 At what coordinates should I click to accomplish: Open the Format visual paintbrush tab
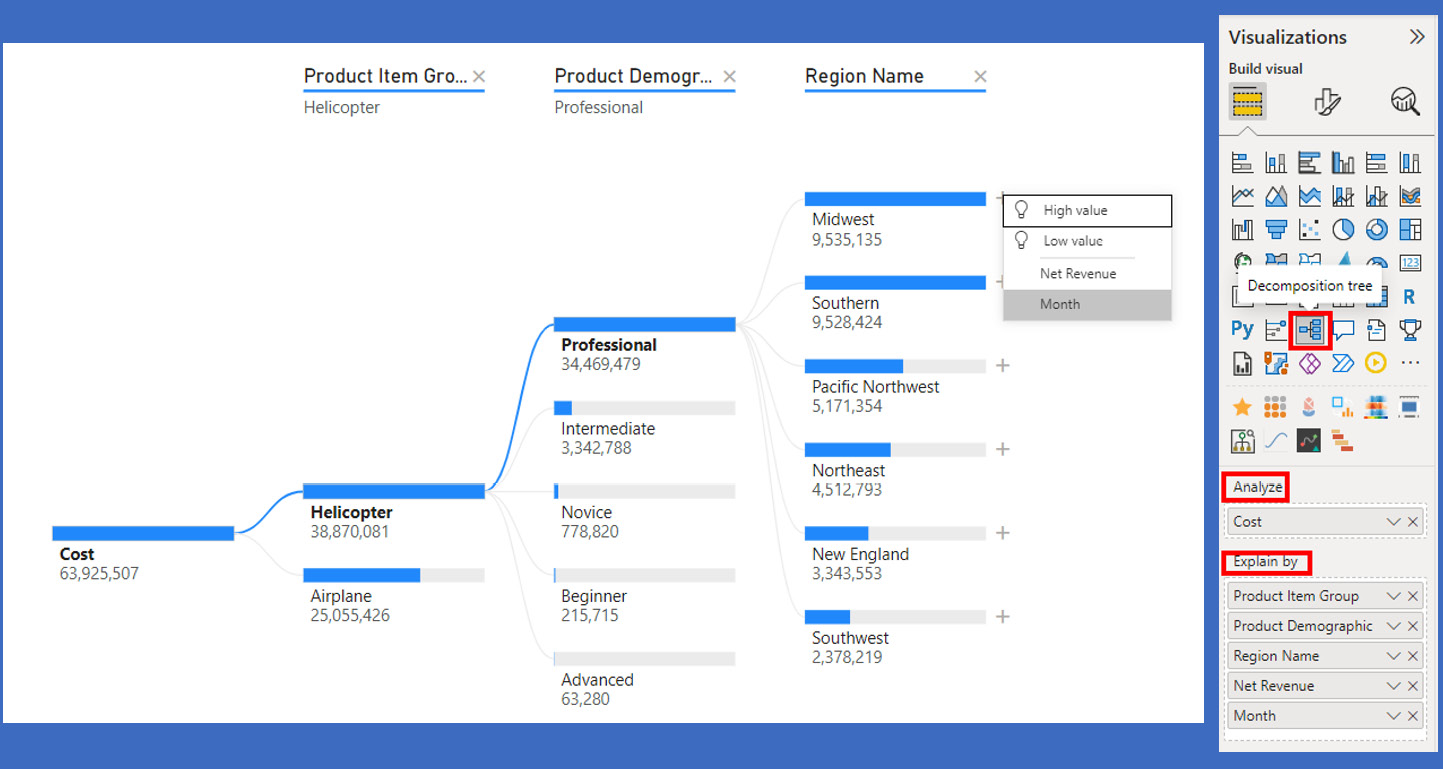coord(1326,101)
